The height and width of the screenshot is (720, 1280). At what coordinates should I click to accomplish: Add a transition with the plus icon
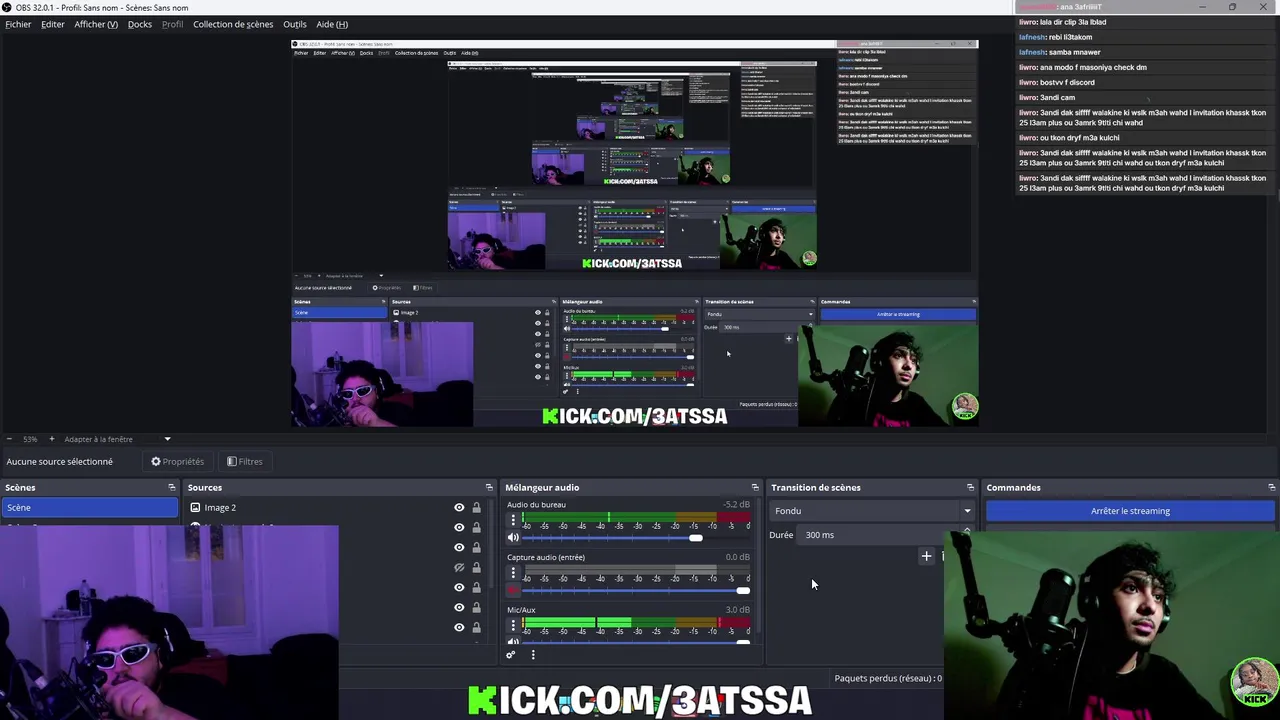pos(926,556)
